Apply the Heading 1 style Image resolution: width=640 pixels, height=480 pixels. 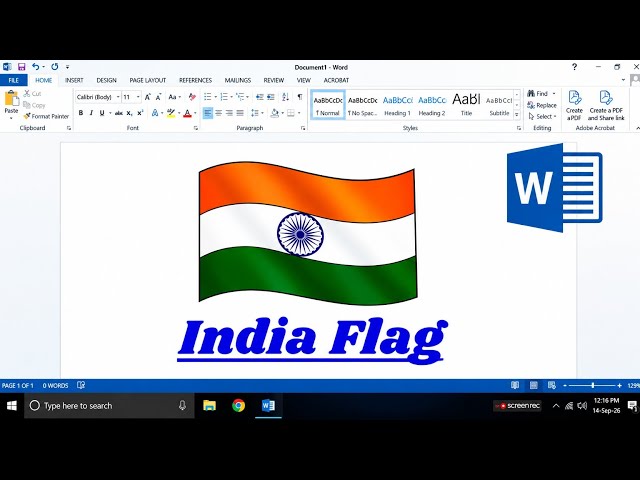point(398,105)
